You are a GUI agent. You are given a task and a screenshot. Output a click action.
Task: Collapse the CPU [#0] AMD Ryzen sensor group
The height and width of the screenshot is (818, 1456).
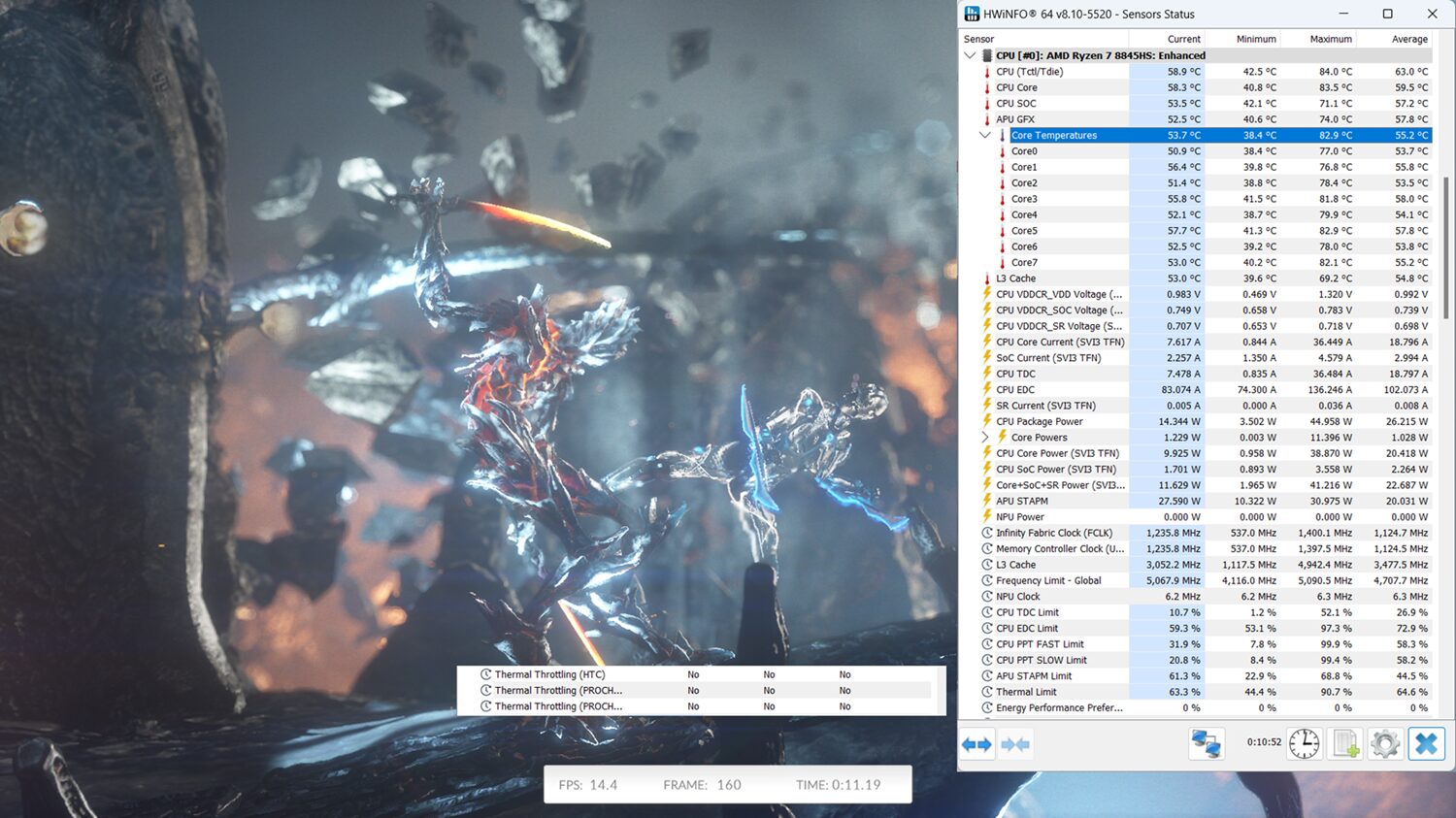pos(970,55)
